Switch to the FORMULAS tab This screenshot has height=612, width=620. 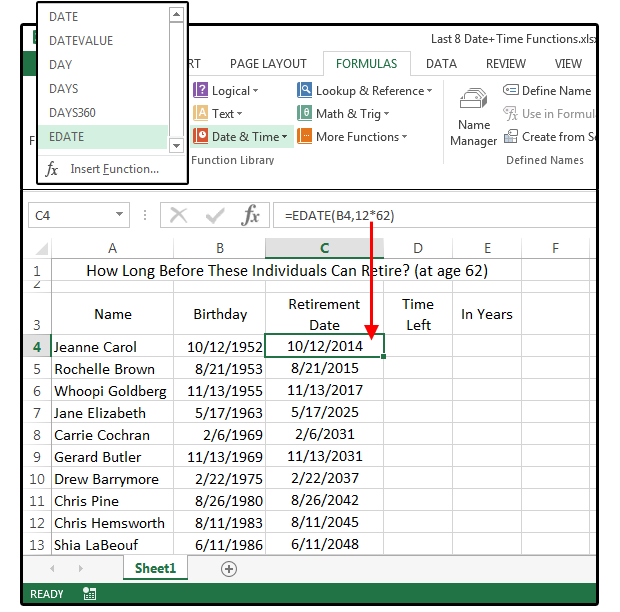coord(367,64)
